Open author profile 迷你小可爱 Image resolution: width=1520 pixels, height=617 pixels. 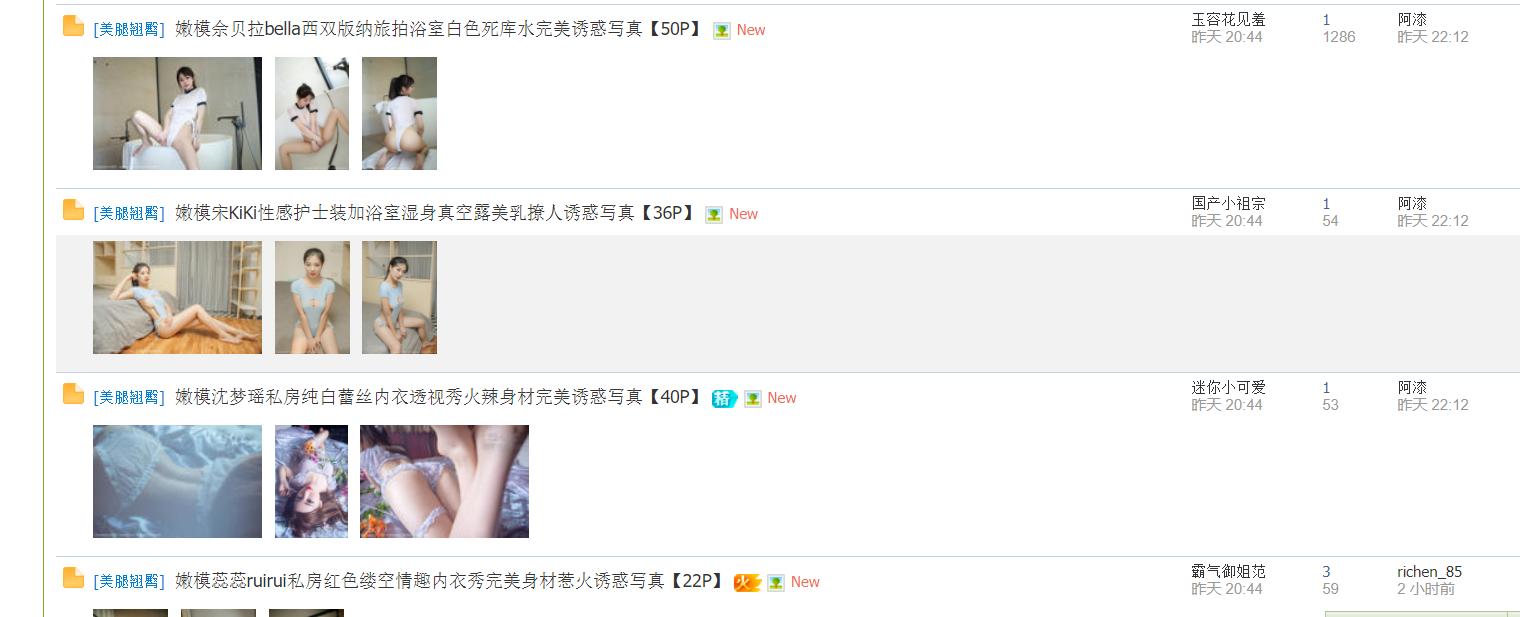tap(1228, 387)
